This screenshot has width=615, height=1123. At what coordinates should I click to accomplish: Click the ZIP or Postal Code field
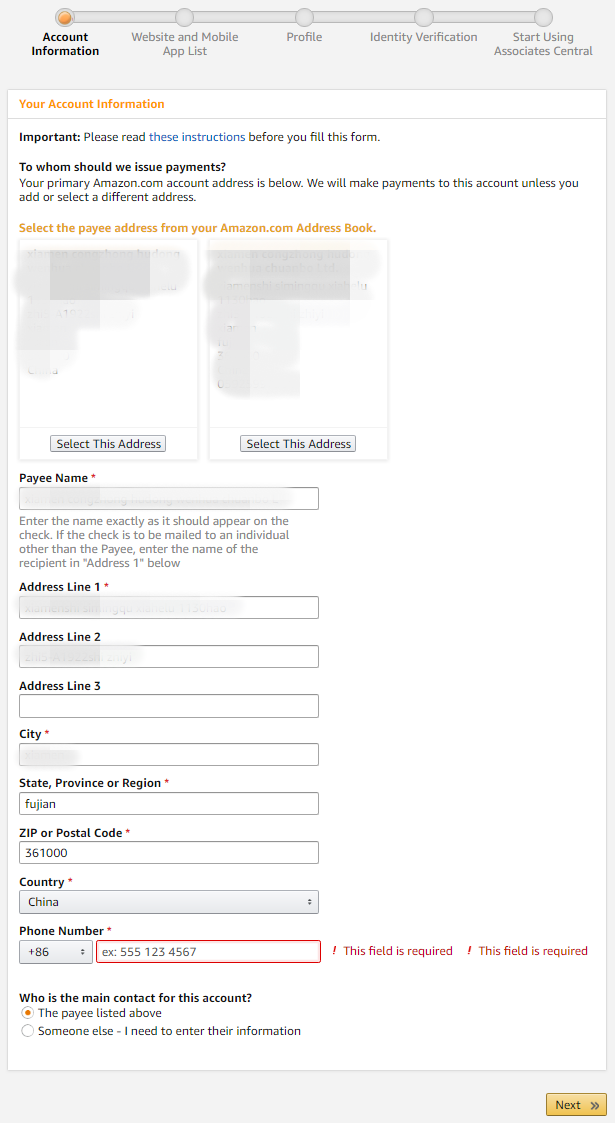pyautogui.click(x=169, y=853)
